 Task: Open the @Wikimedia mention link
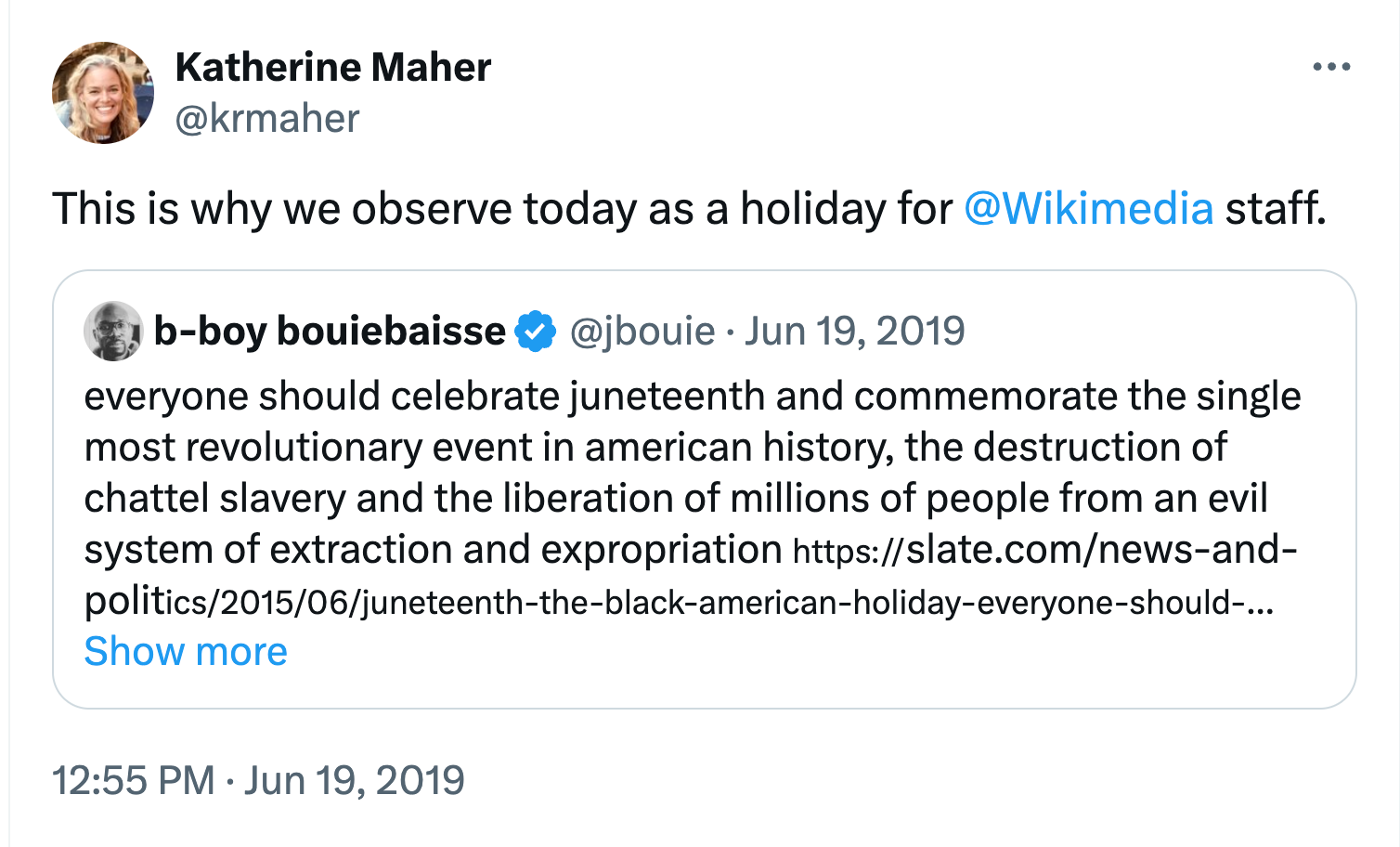[1088, 208]
